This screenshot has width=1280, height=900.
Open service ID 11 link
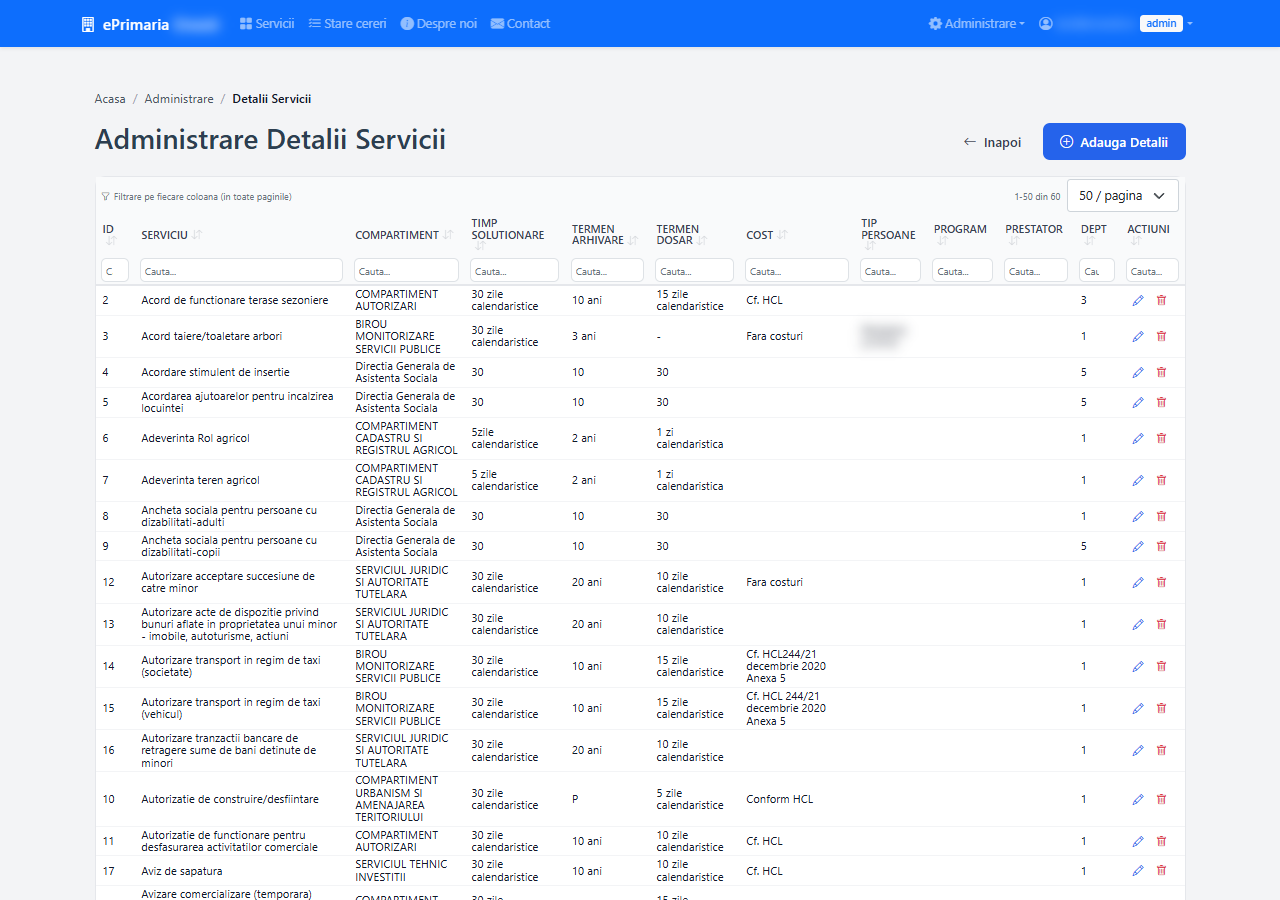pyautogui.click(x=108, y=841)
